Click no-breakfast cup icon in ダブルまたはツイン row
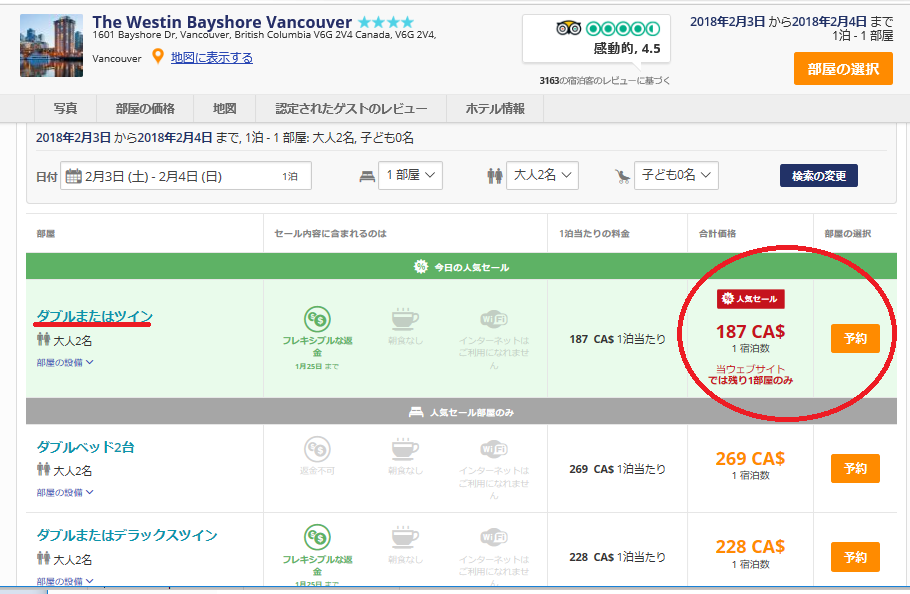 (x=405, y=319)
